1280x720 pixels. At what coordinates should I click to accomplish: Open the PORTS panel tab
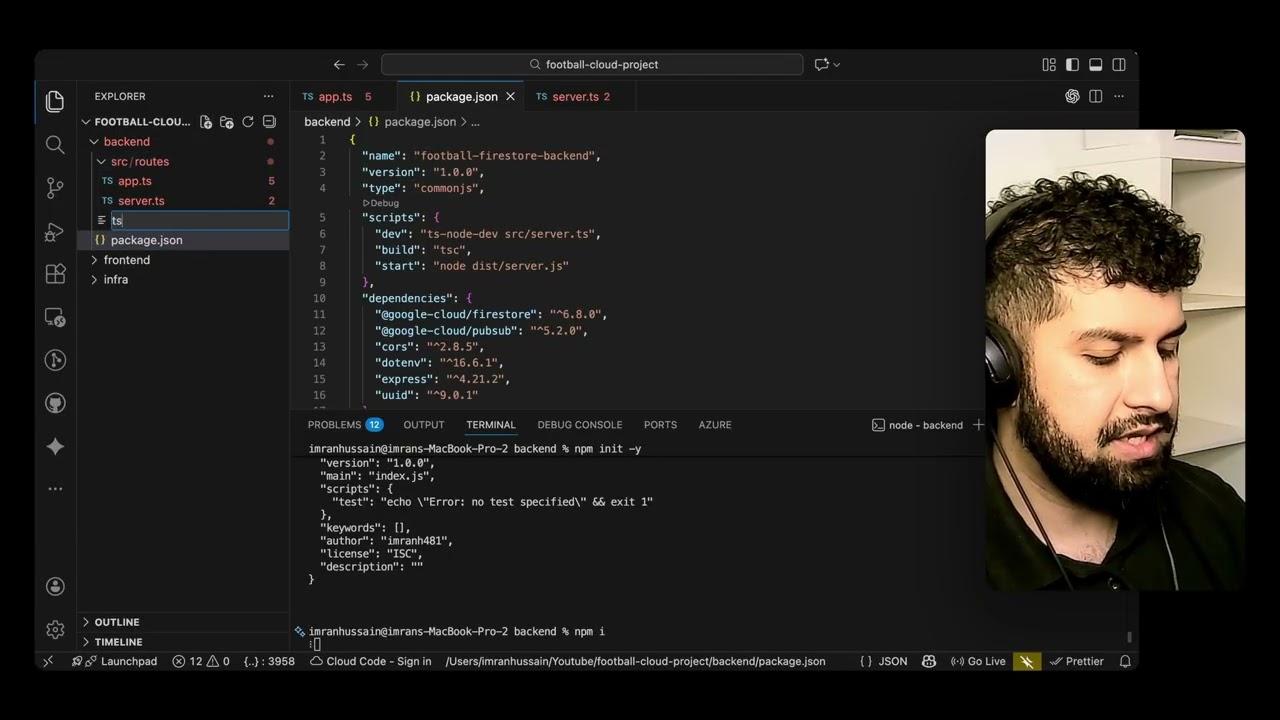[x=660, y=425]
